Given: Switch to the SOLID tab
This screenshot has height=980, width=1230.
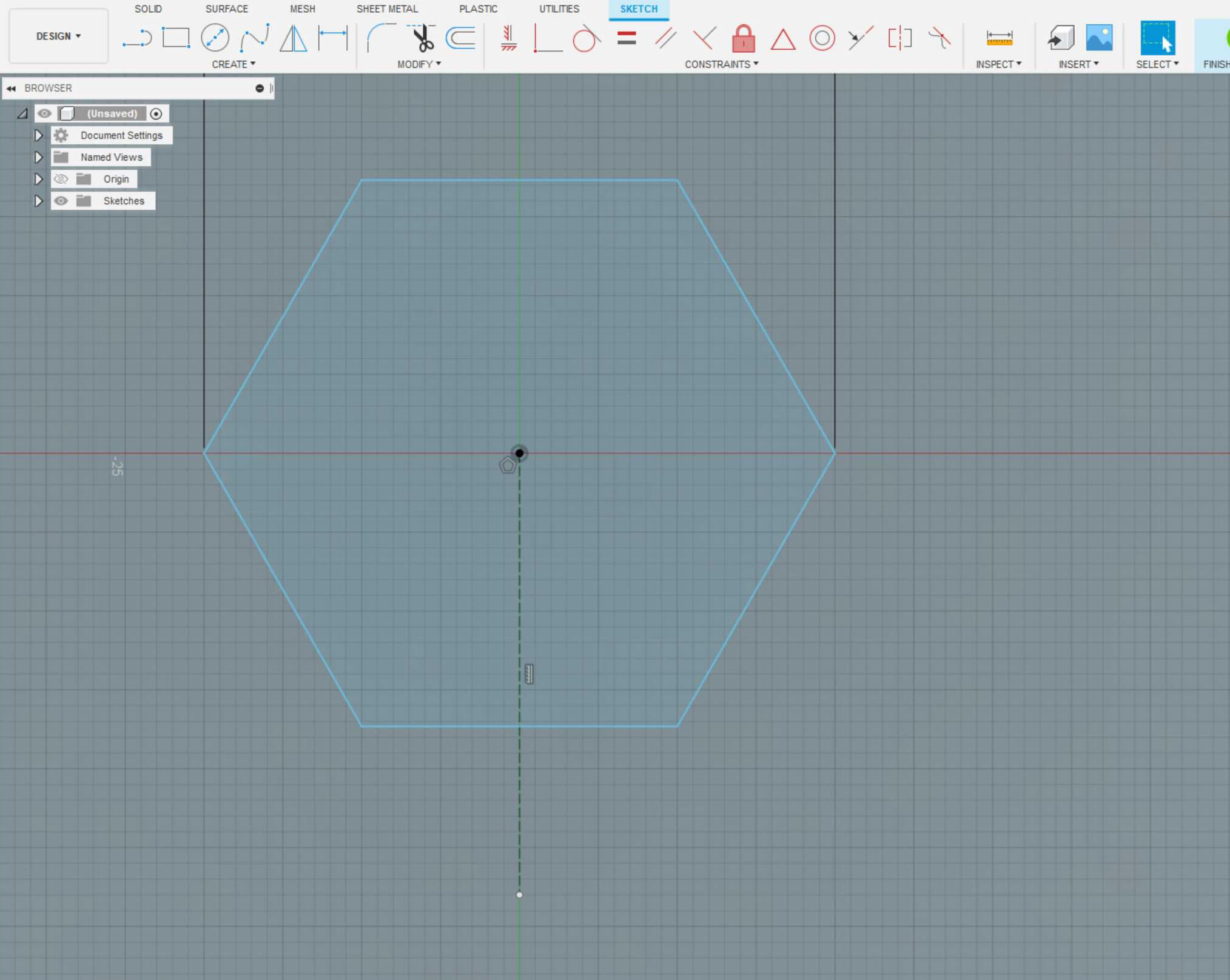Looking at the screenshot, I should click(x=148, y=9).
